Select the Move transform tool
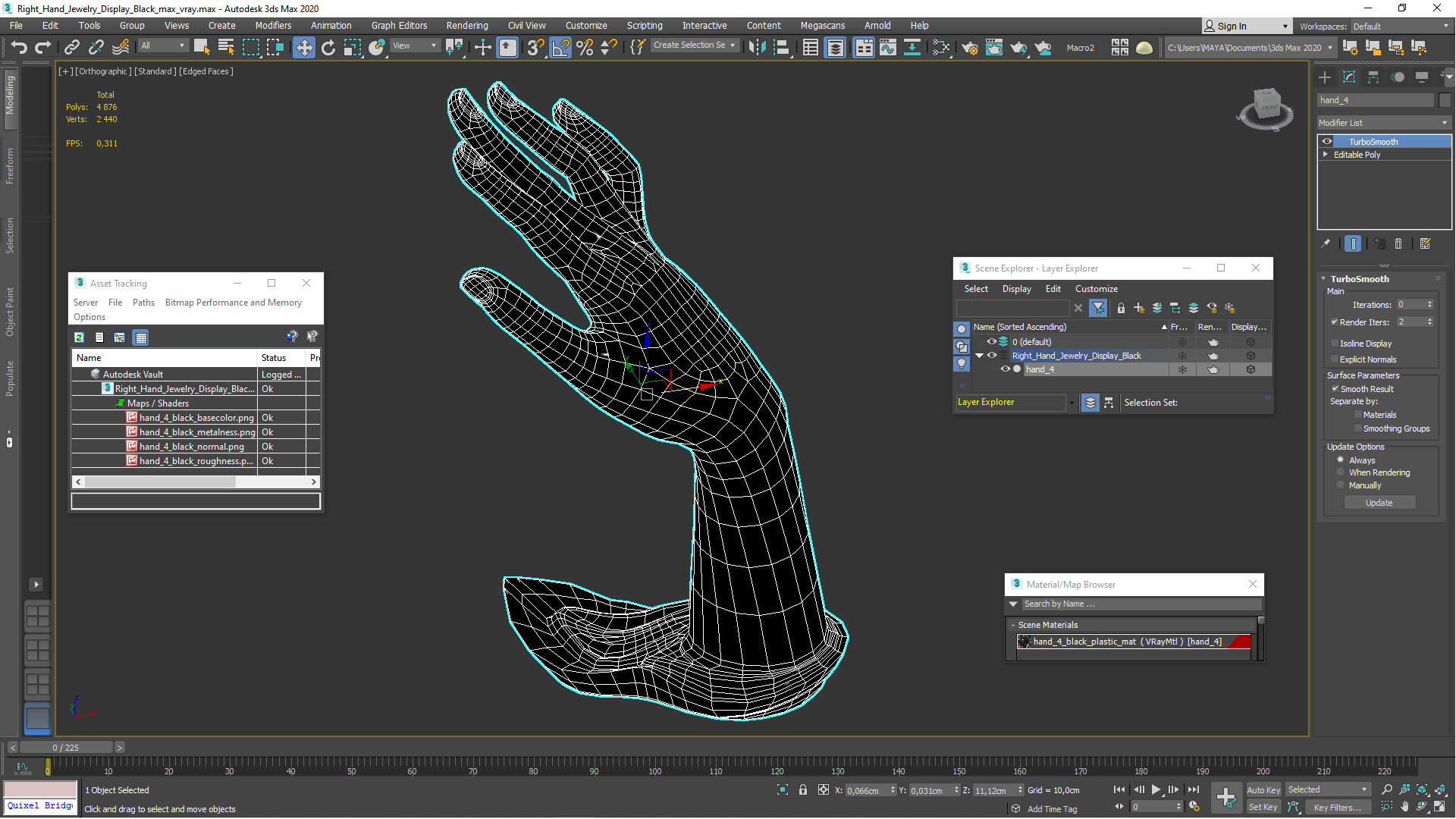The height and width of the screenshot is (819, 1456). pyautogui.click(x=303, y=48)
